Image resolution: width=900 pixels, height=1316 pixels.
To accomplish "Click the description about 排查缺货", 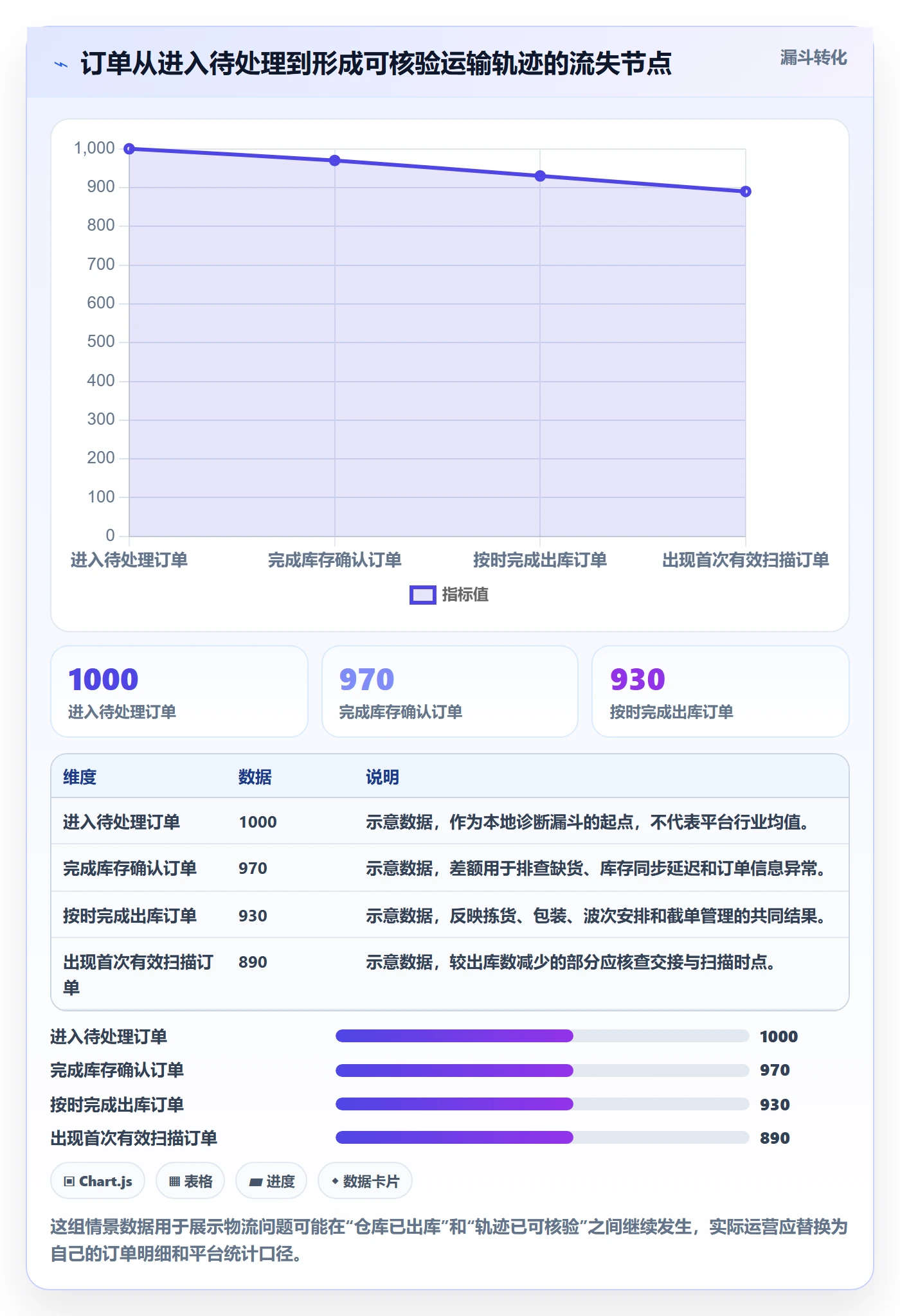I will [x=597, y=868].
